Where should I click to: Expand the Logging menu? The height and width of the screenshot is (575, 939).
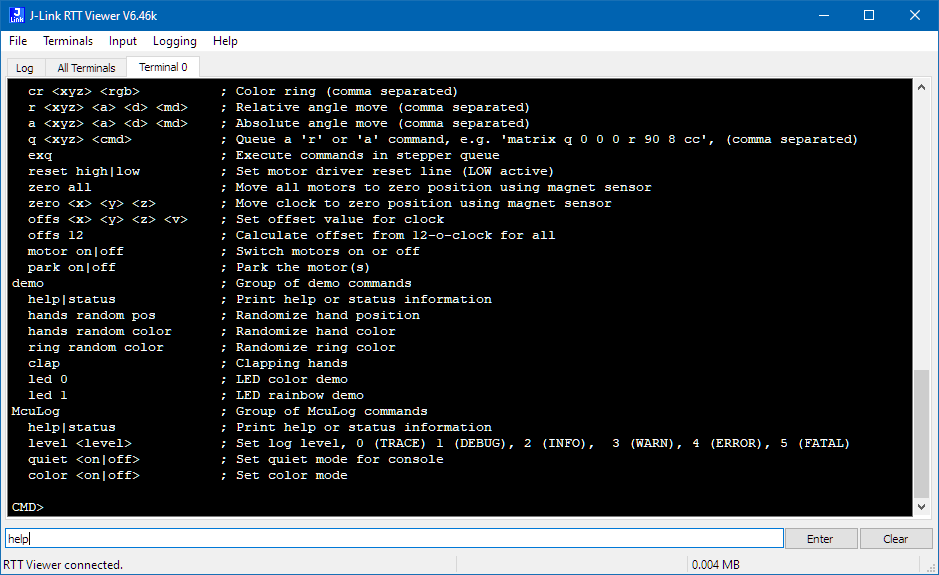(x=175, y=41)
